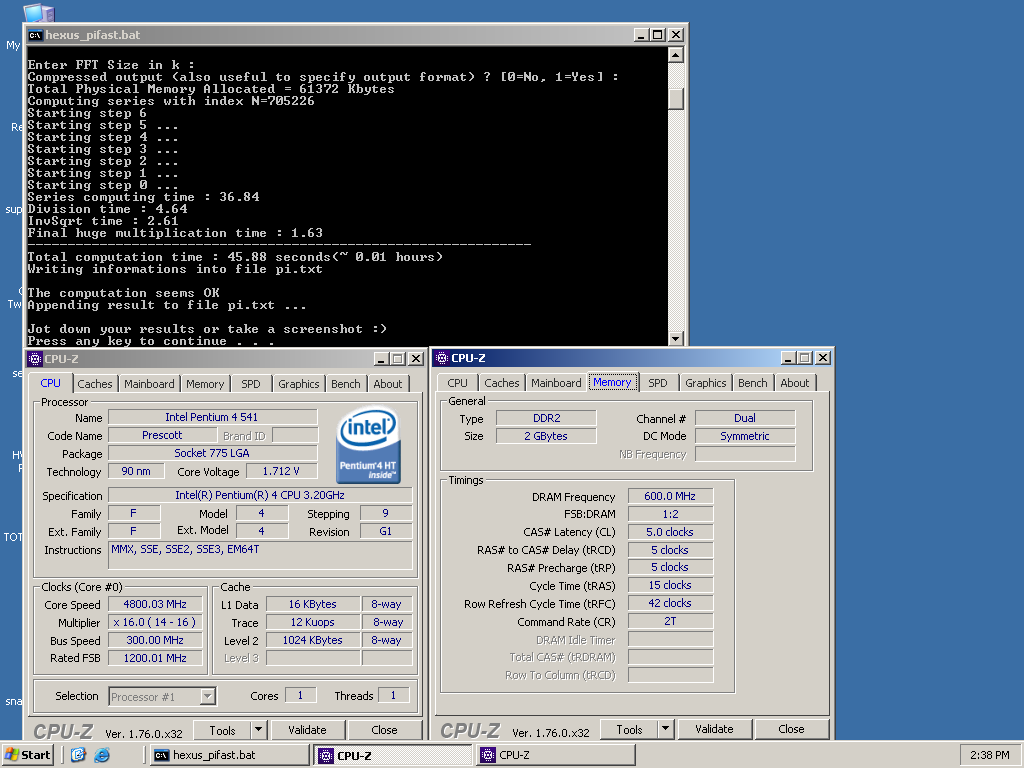
Task: Switch to Graphics tab in right CPU-Z window
Action: [705, 383]
